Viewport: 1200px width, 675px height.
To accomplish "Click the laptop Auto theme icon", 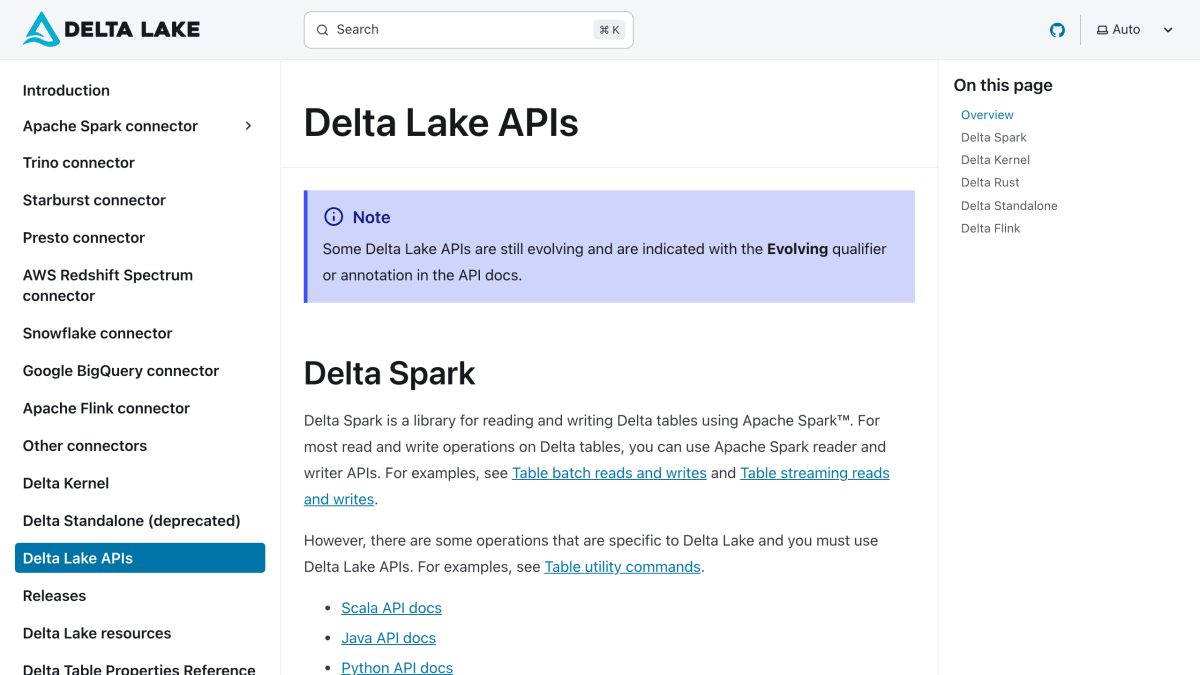I will coord(1102,30).
